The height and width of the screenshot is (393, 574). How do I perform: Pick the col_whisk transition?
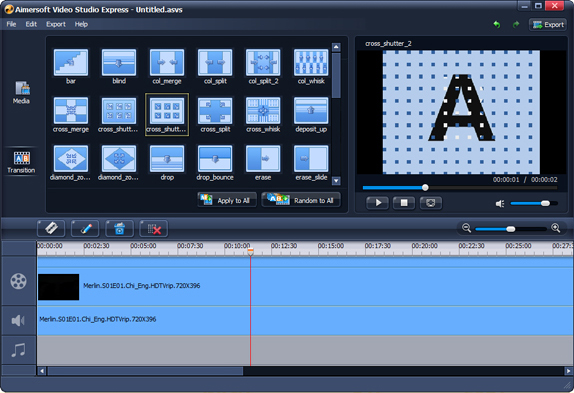(311, 63)
